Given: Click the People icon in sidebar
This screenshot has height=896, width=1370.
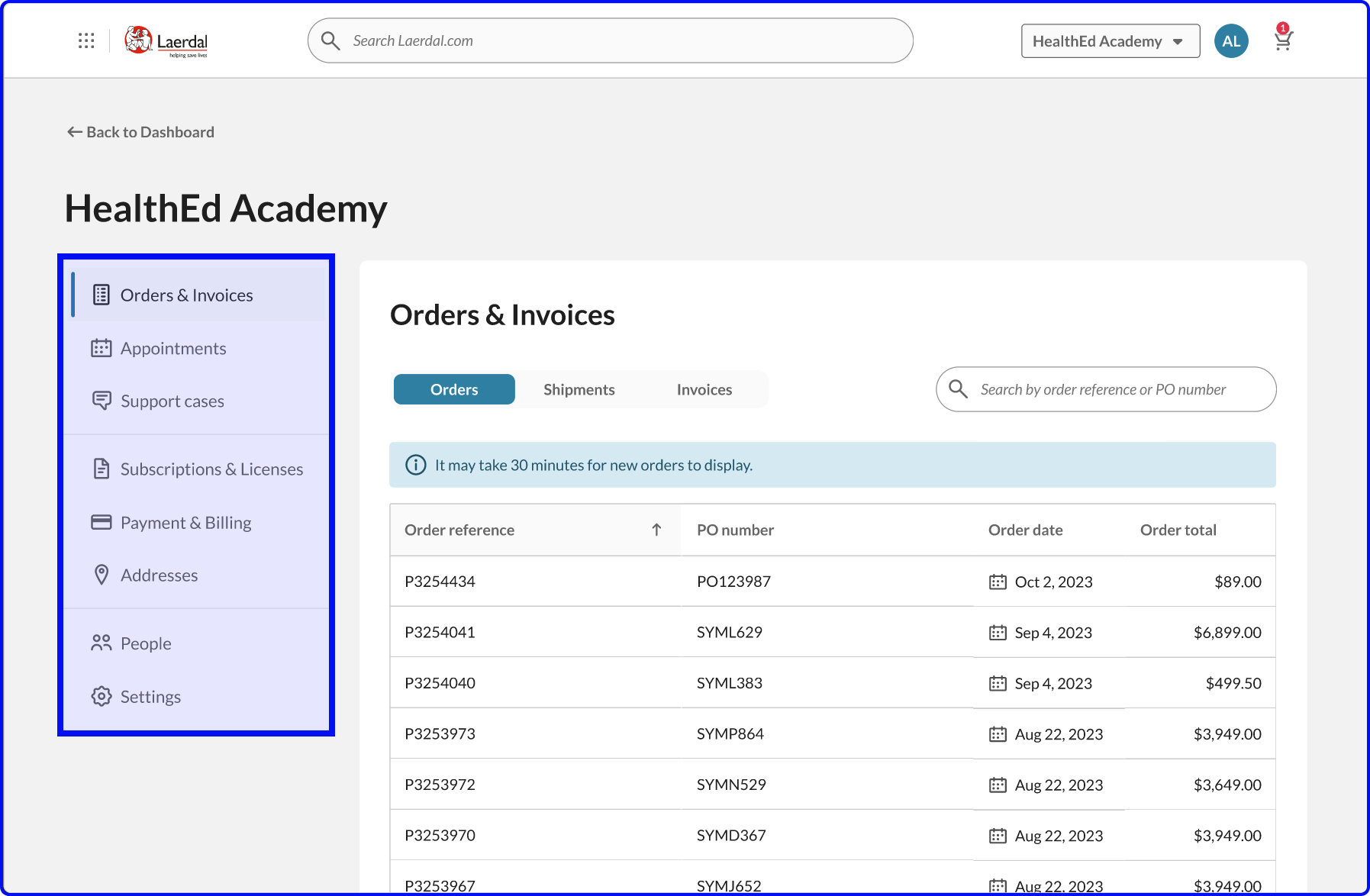Looking at the screenshot, I should (x=102, y=643).
